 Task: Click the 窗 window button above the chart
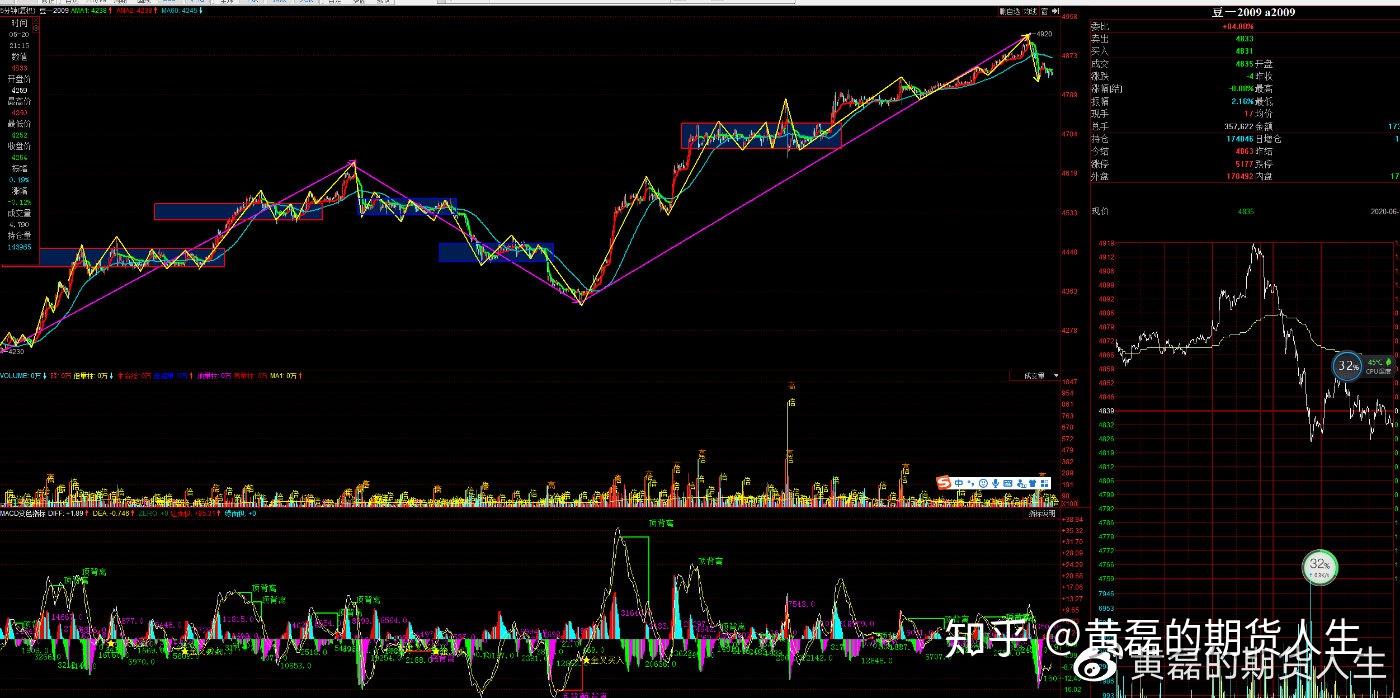1044,12
